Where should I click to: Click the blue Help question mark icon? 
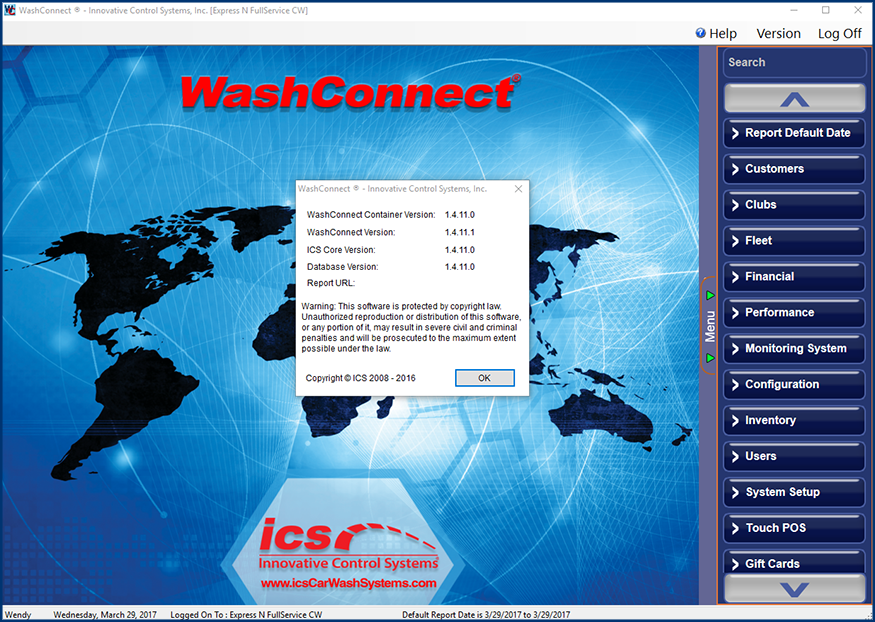[701, 33]
